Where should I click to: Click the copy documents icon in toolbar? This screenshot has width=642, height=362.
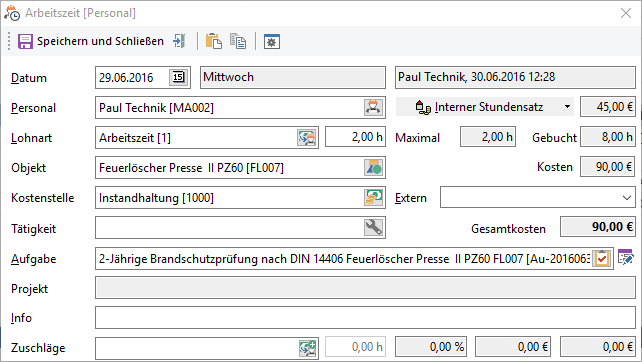[x=238, y=41]
